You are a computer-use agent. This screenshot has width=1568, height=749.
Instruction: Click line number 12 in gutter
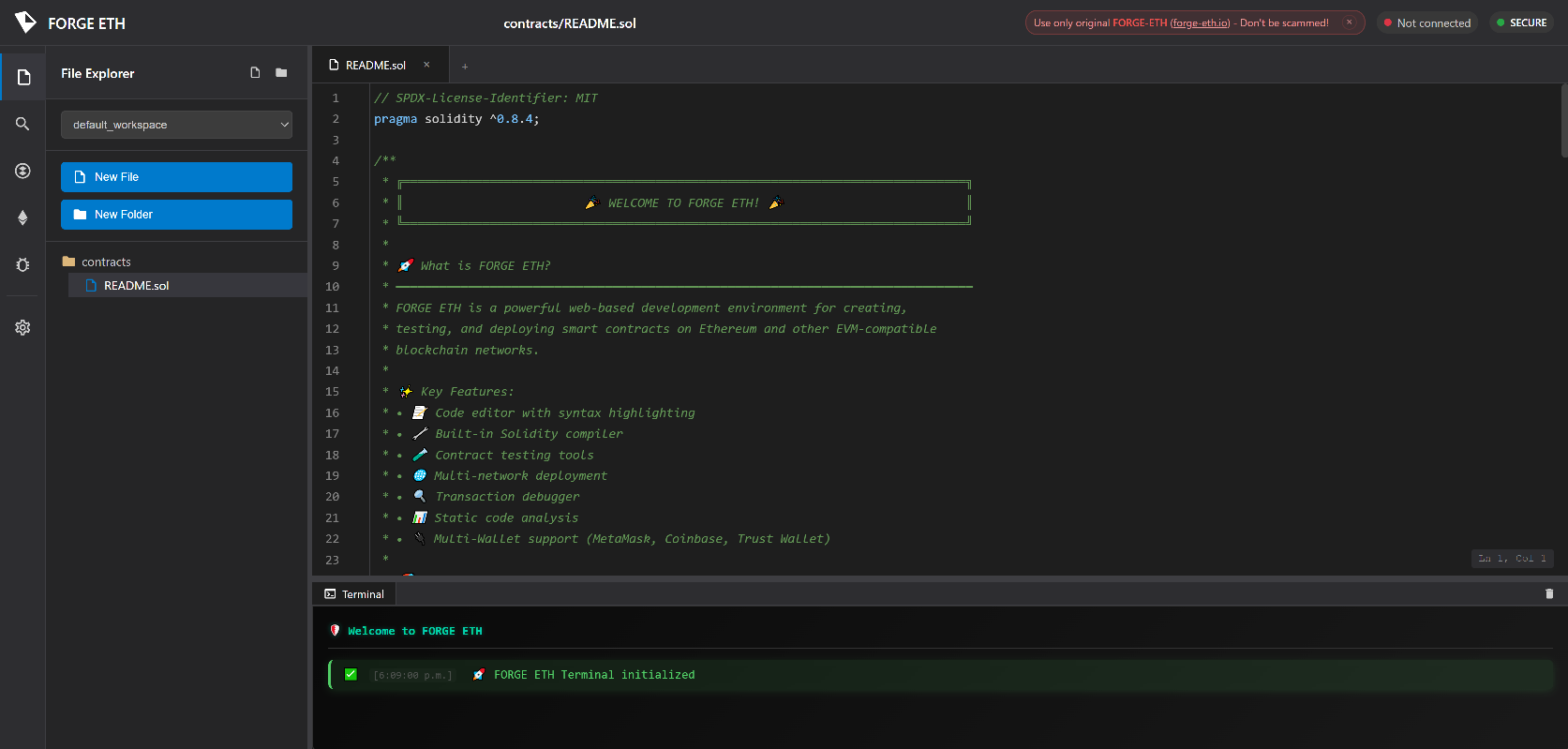point(332,328)
